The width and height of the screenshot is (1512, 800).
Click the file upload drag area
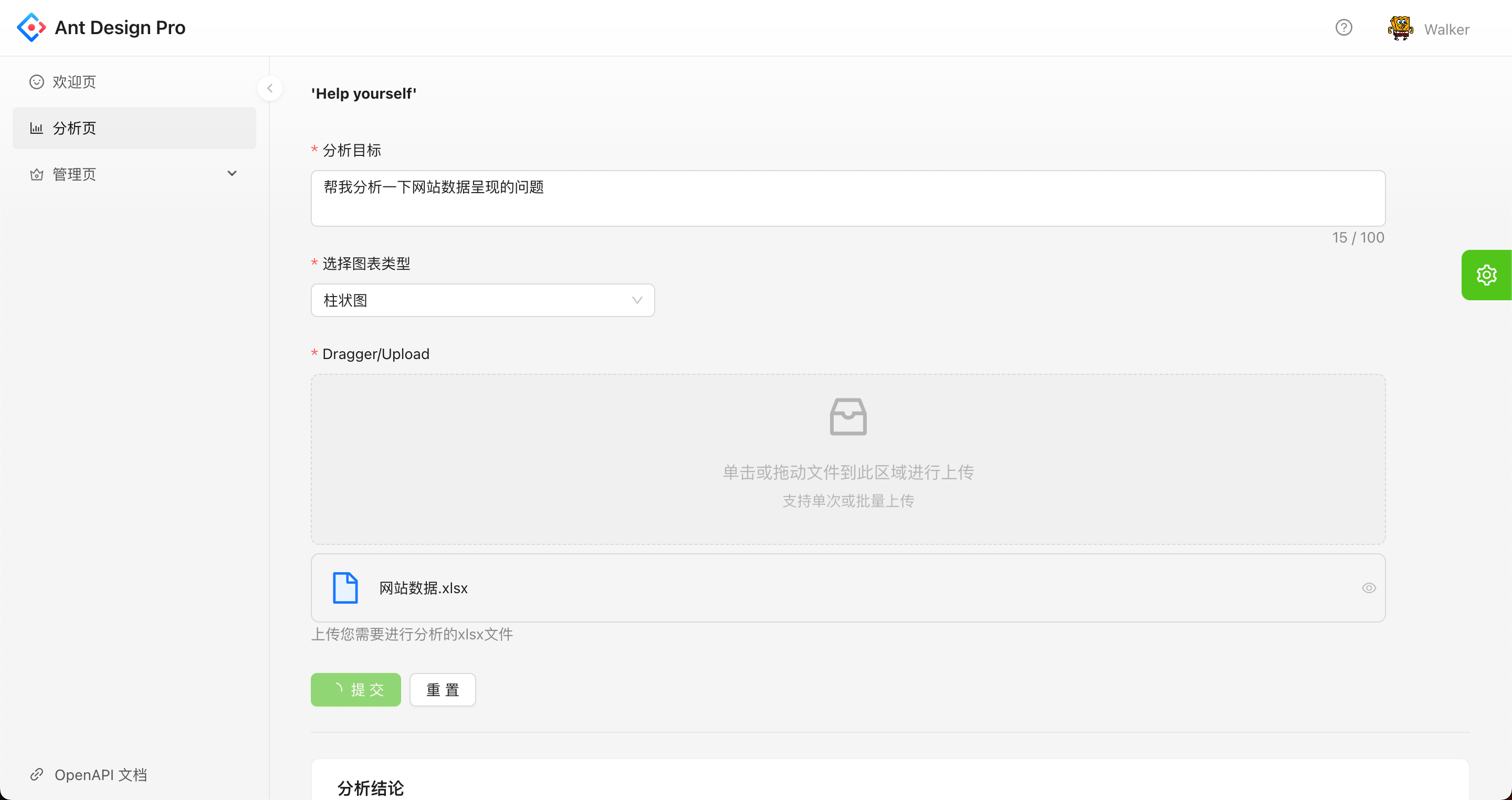pos(848,459)
